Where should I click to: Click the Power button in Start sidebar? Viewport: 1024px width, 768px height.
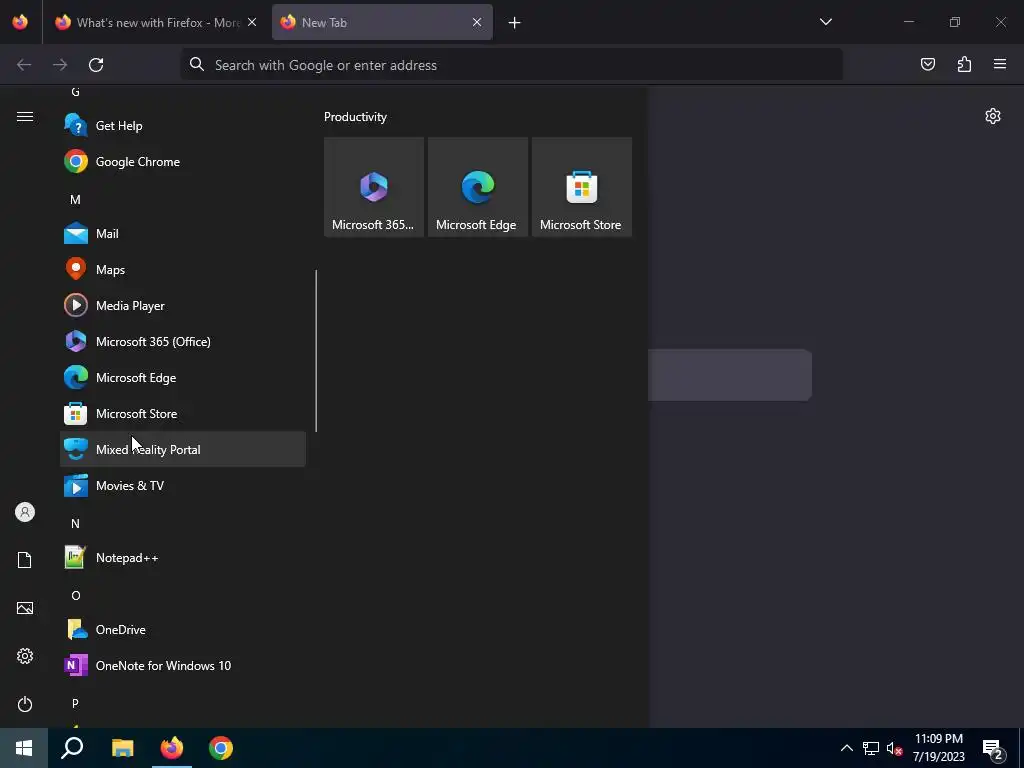[x=25, y=704]
